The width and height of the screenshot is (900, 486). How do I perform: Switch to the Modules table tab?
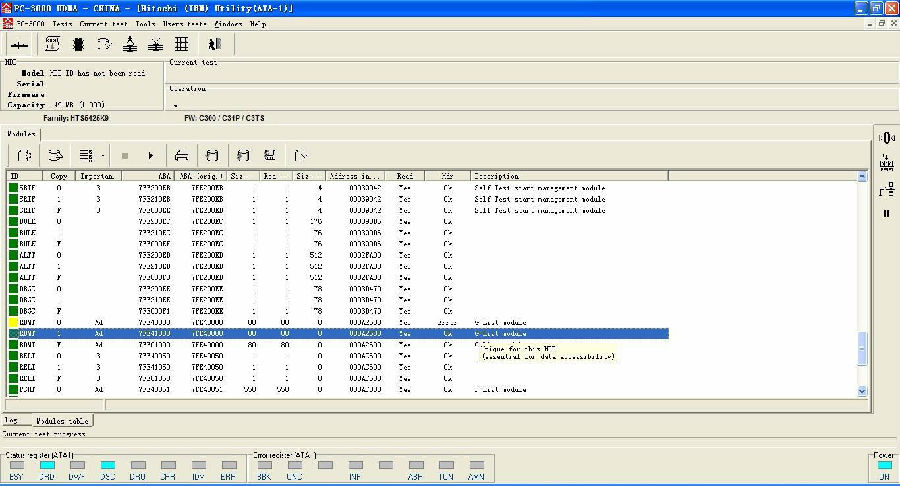62,421
